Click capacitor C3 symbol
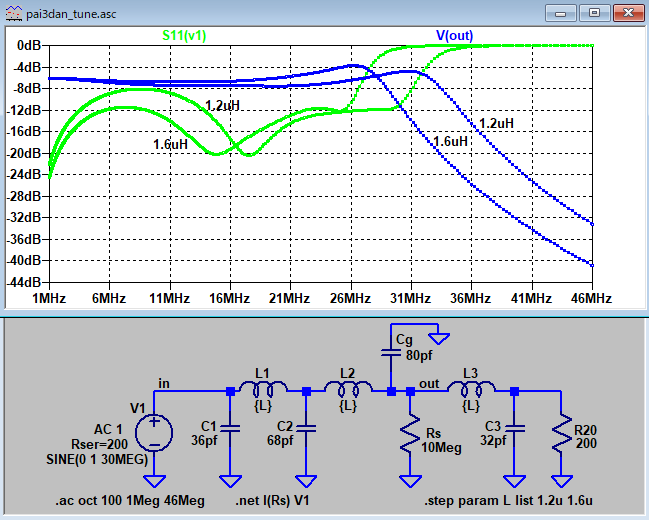 click(x=514, y=428)
